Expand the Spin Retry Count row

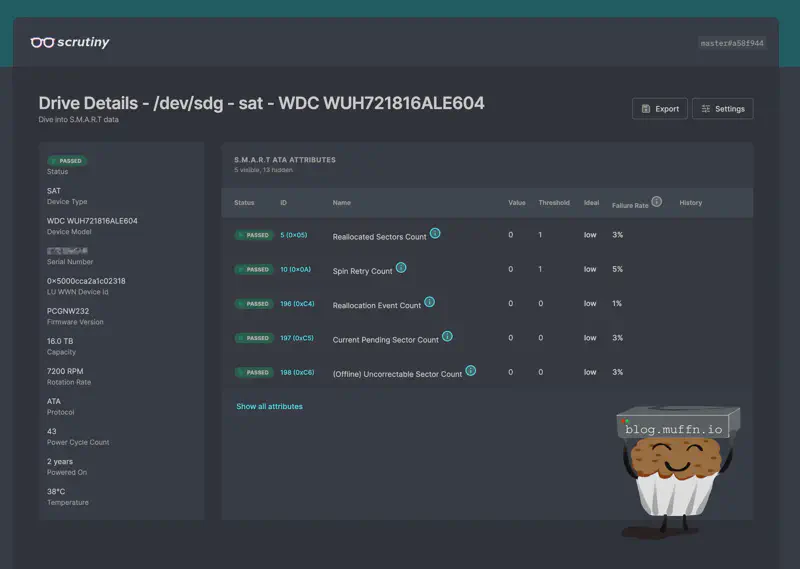point(362,270)
